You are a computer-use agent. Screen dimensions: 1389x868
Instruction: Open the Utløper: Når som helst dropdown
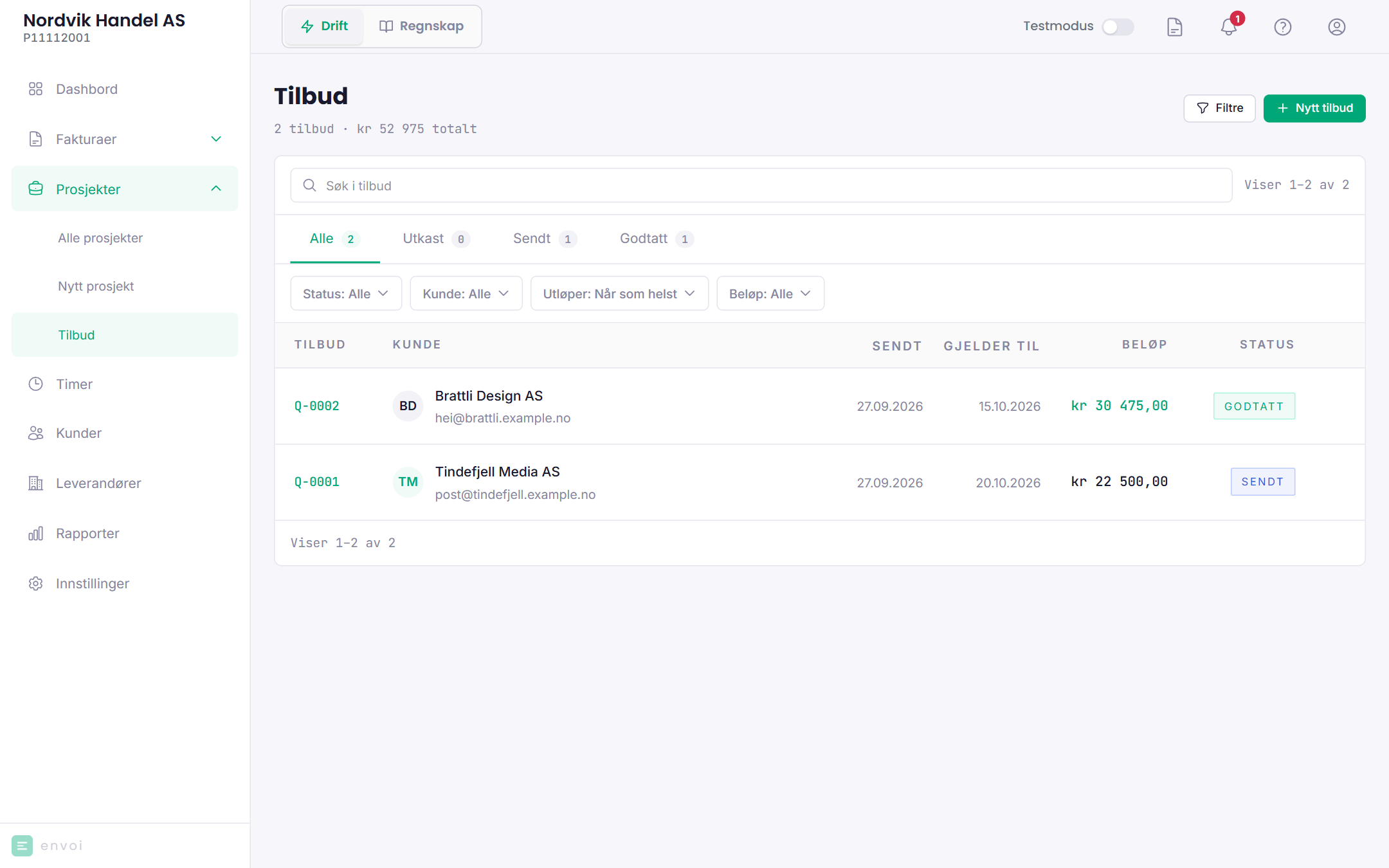[619, 293]
